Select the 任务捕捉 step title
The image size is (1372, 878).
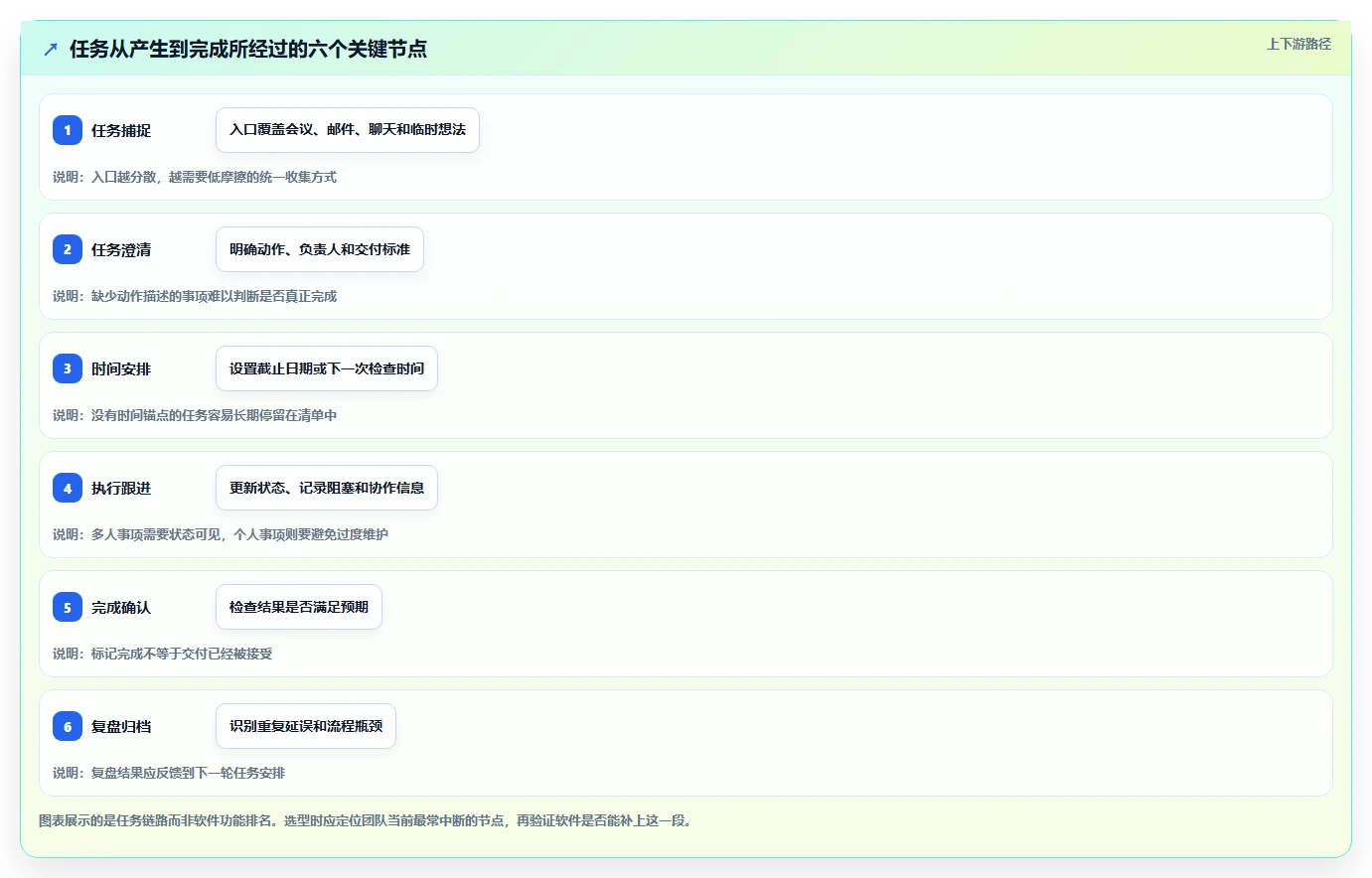click(121, 130)
